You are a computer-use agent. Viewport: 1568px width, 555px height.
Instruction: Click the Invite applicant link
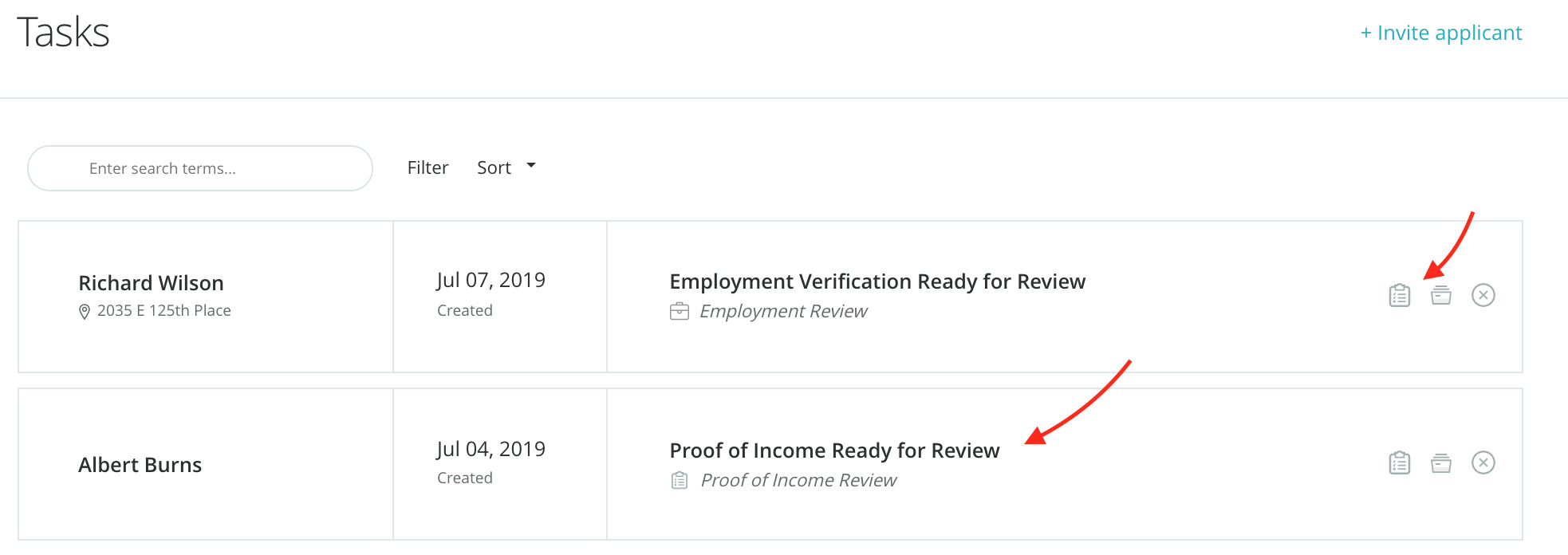click(x=1441, y=33)
